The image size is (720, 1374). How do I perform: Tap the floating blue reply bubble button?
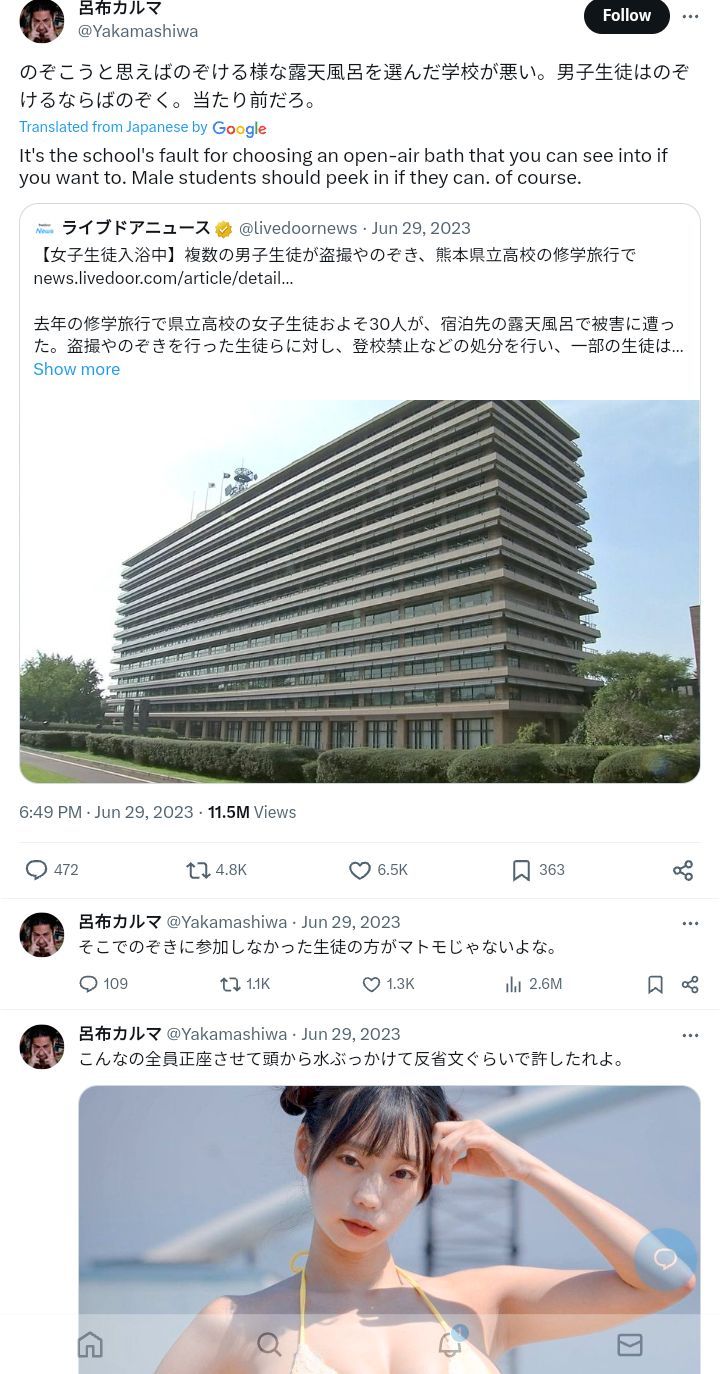click(x=666, y=1259)
